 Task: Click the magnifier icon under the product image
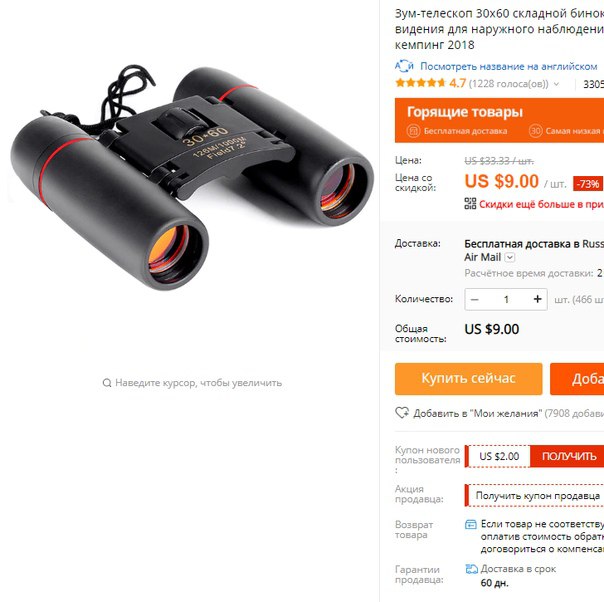tap(107, 383)
